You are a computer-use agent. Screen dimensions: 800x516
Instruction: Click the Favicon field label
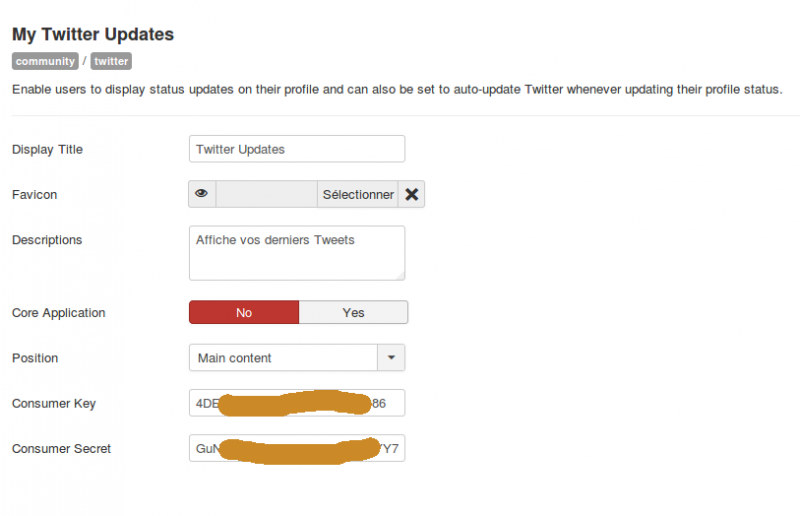pyautogui.click(x=35, y=194)
